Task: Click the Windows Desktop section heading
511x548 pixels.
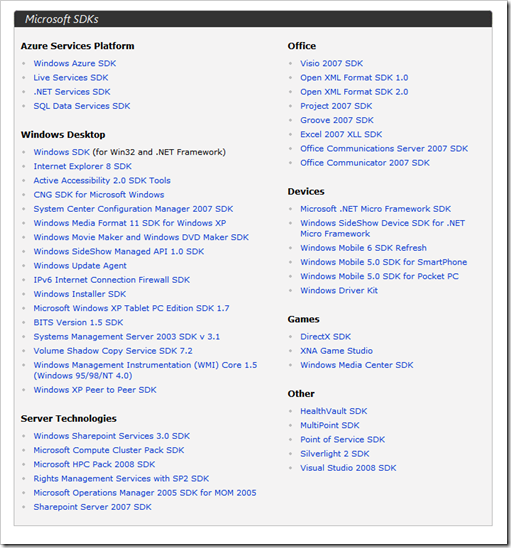Action: [x=63, y=135]
